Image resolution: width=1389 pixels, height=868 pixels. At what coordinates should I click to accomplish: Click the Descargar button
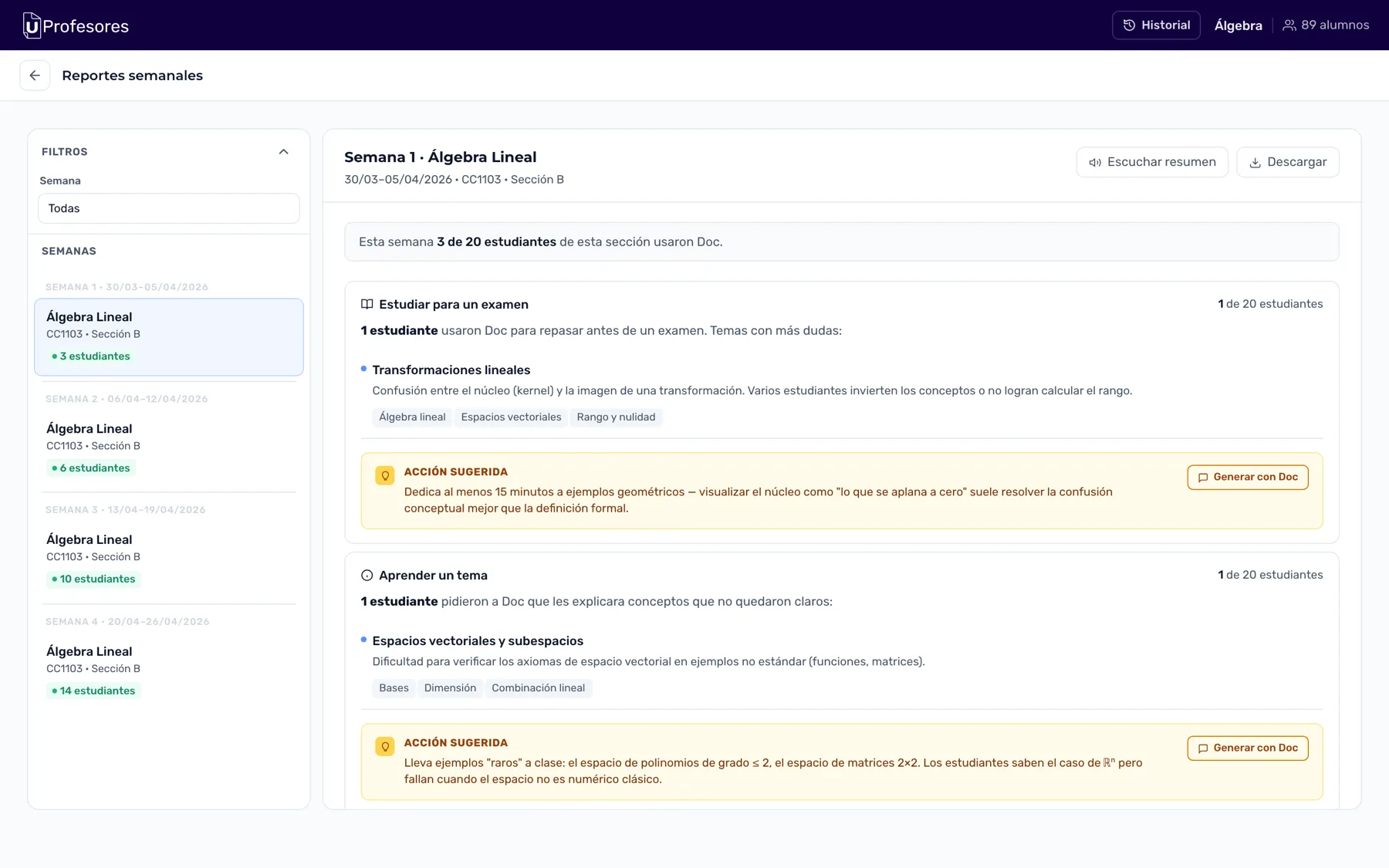(x=1288, y=162)
